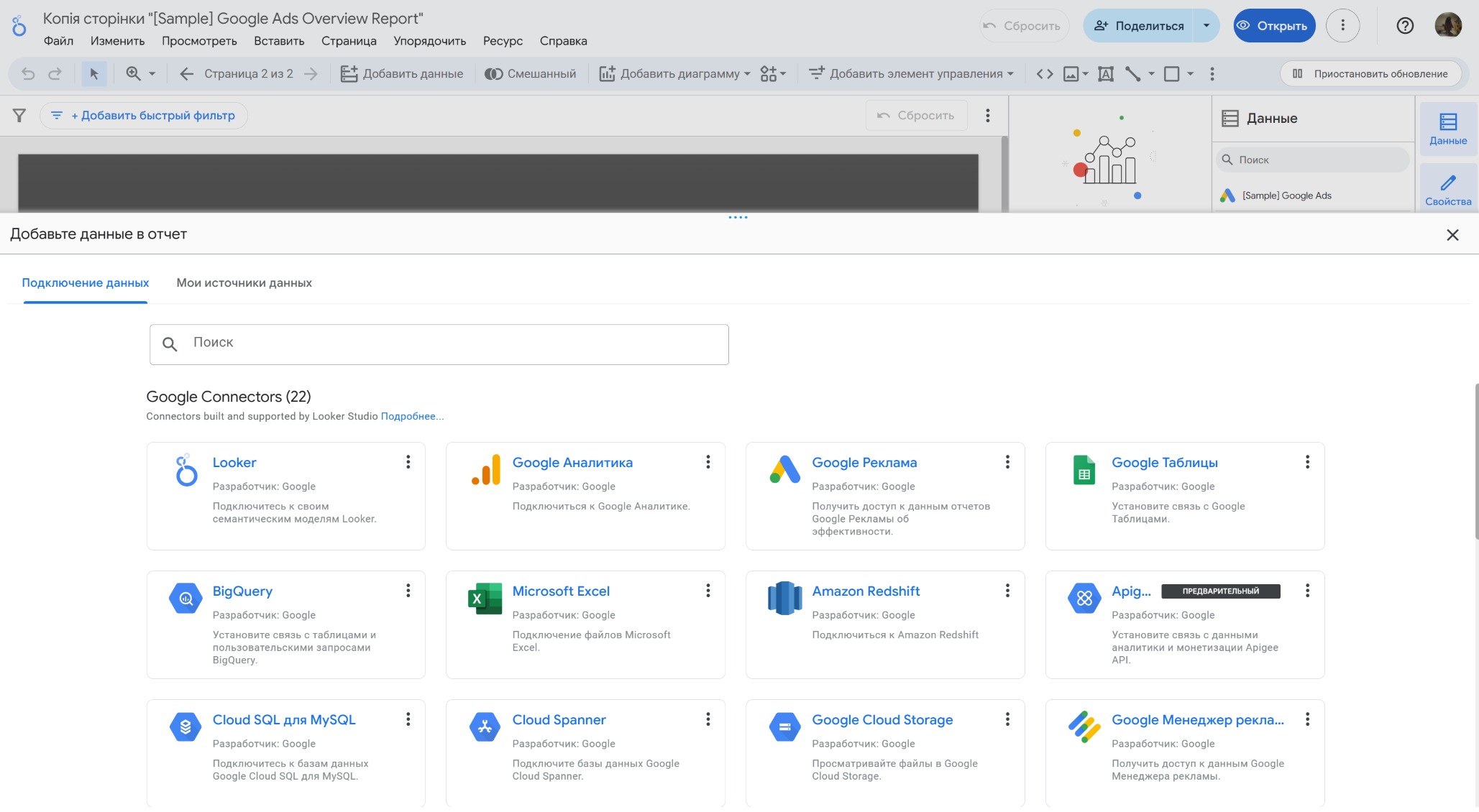This screenshot has width=1479, height=812.
Task: Open Microsoft Excel connector three-dot menu
Action: tap(708, 591)
